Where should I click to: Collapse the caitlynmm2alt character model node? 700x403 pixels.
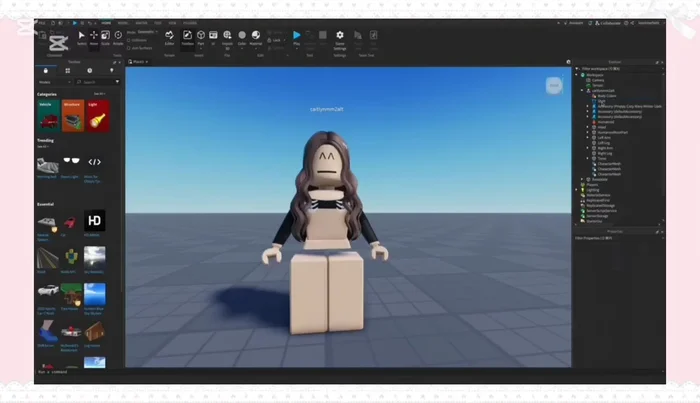click(x=582, y=91)
